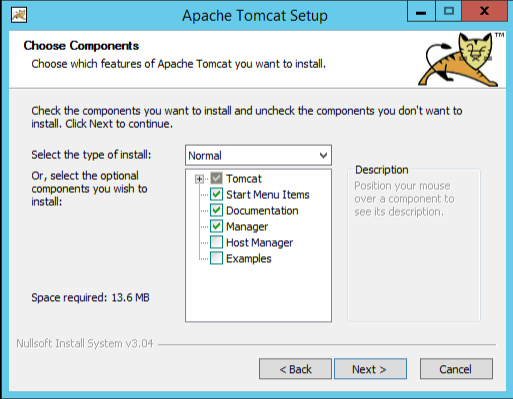This screenshot has height=399, width=513.
Task: Click the install type dropdown arrow
Action: coord(323,155)
